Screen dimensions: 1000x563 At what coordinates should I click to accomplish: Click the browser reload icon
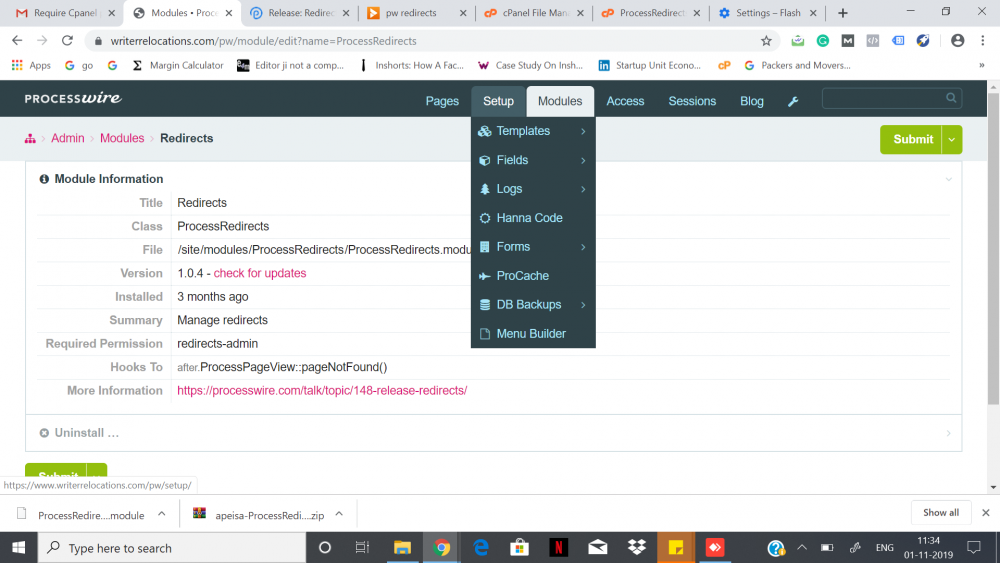pos(67,41)
